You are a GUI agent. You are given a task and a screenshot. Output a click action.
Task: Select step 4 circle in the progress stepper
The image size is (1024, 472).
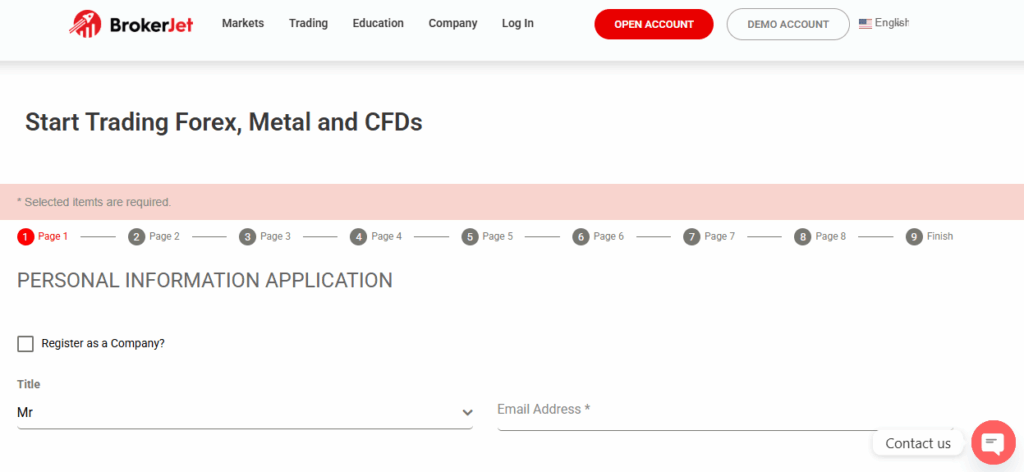pyautogui.click(x=359, y=236)
